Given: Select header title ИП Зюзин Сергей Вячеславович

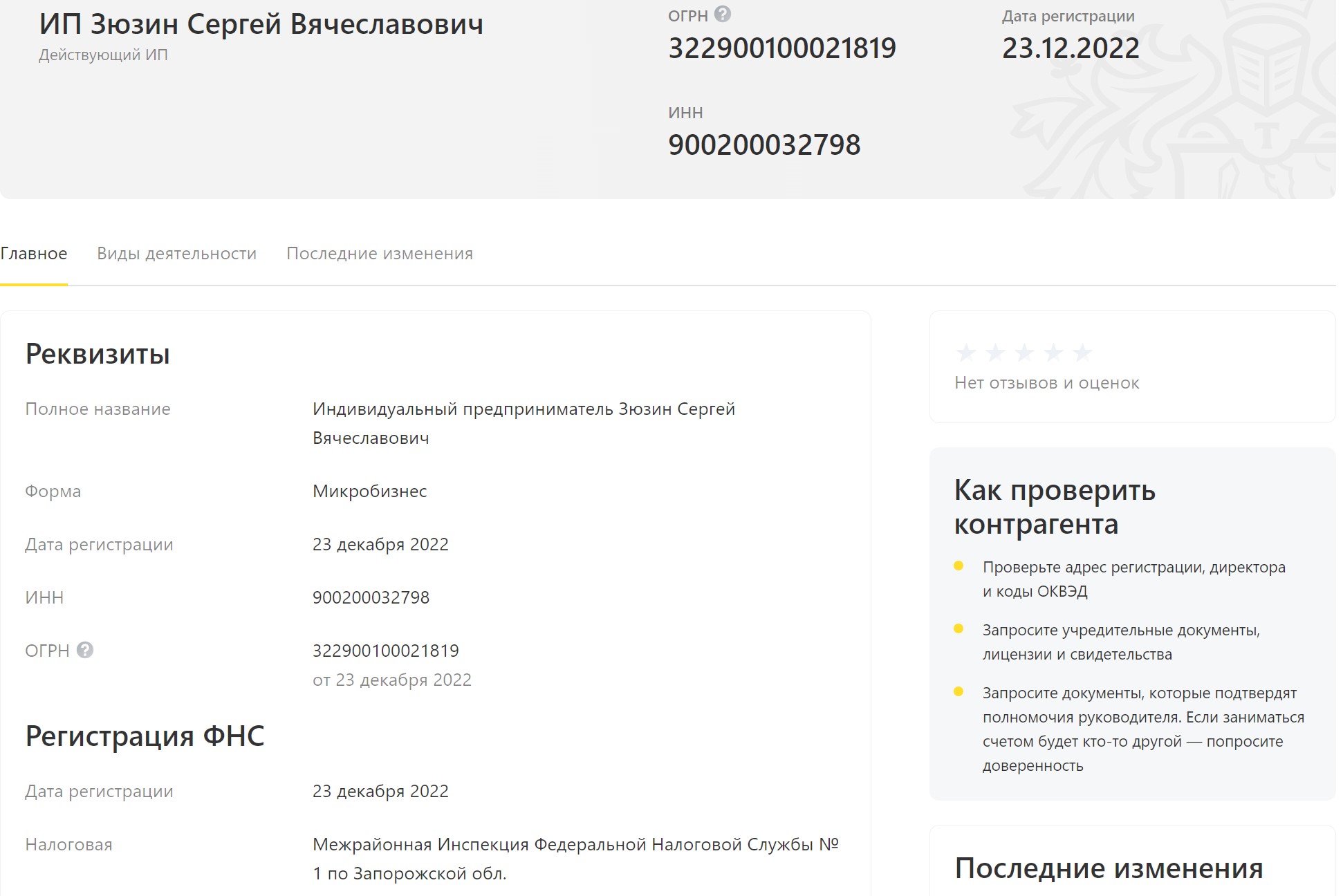Looking at the screenshot, I should [x=261, y=24].
